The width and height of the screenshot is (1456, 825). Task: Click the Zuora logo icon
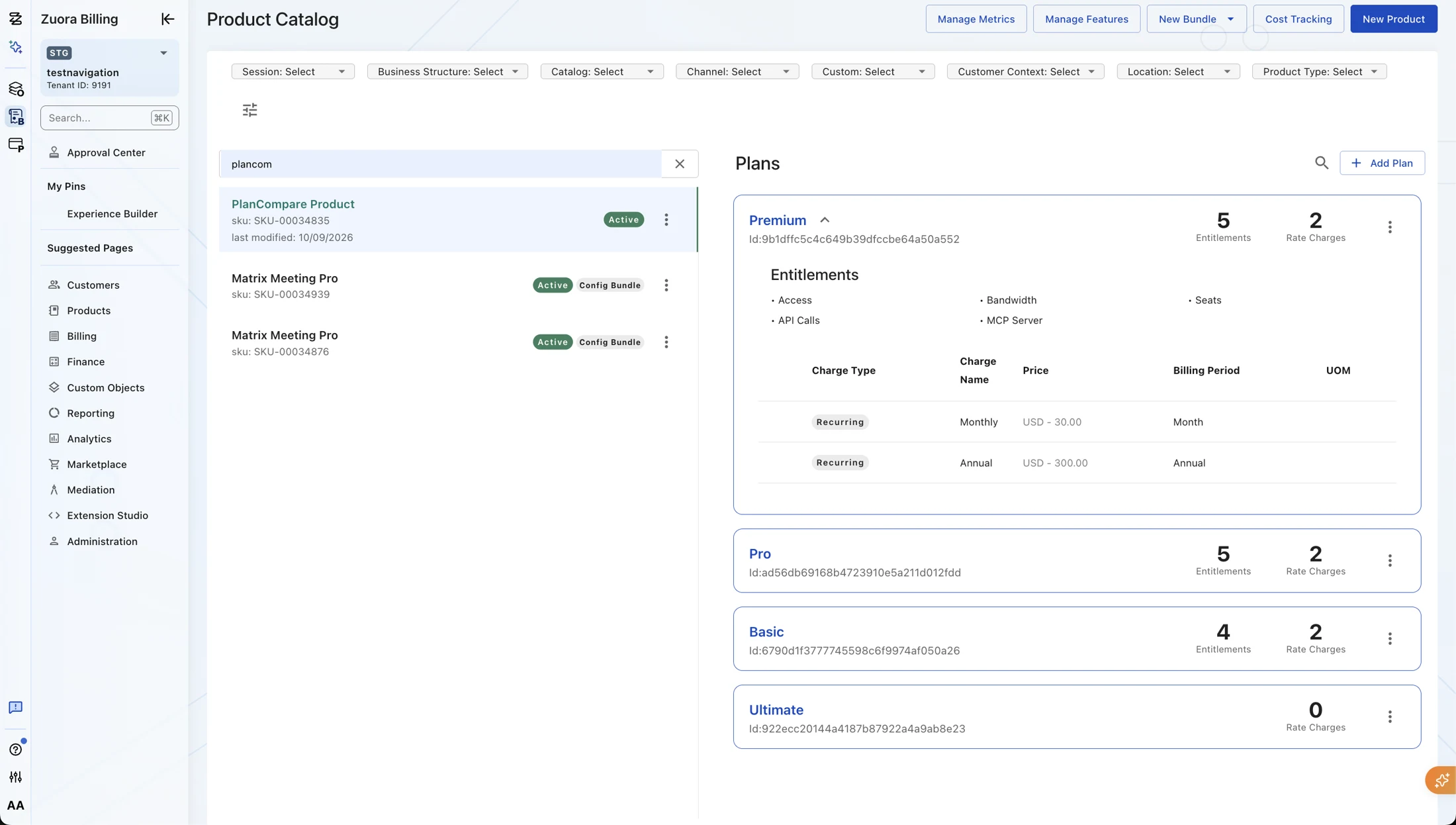pyautogui.click(x=15, y=19)
